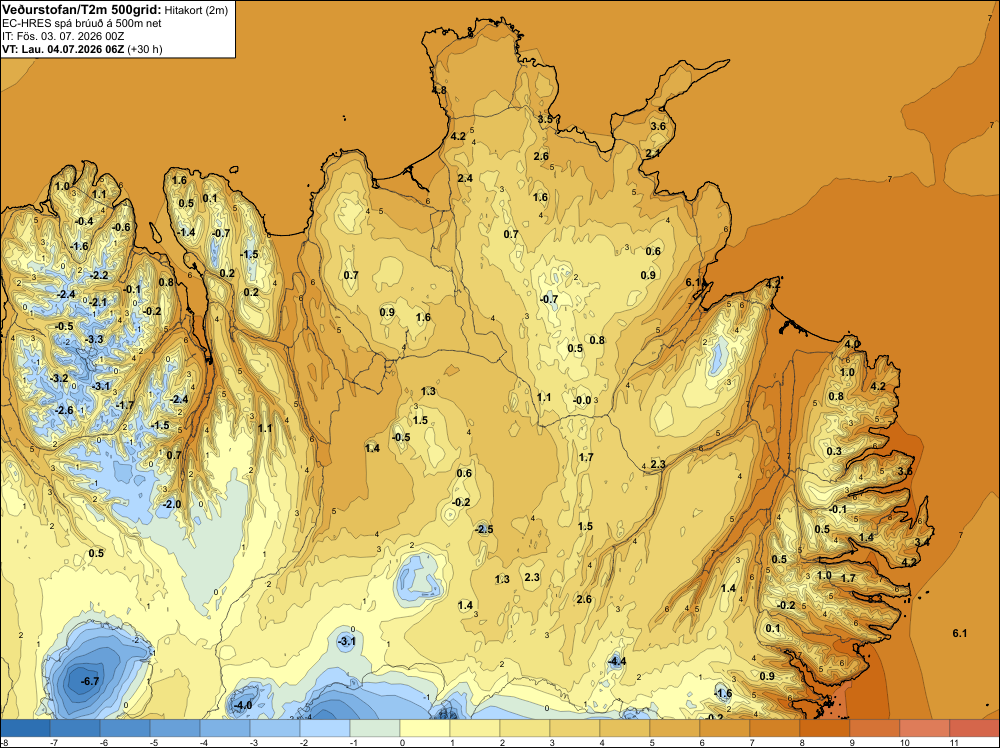Click the initial time "IT: Fös. 03. 07. 2026 00Z"
The image size is (1000, 748).
[63, 36]
